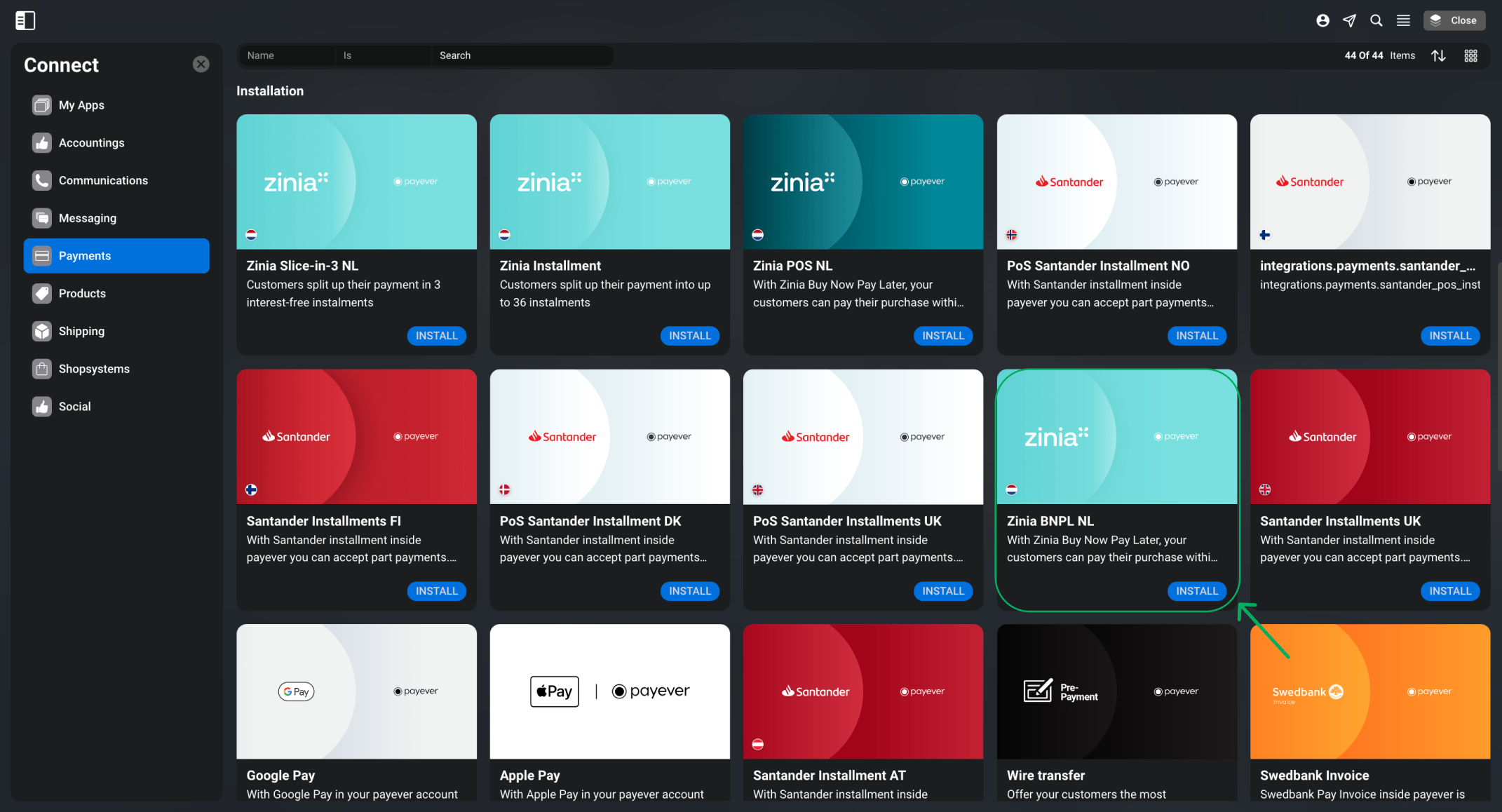Click the 44 Of 44 Items counter
This screenshot has height=812, width=1502.
1379,55
